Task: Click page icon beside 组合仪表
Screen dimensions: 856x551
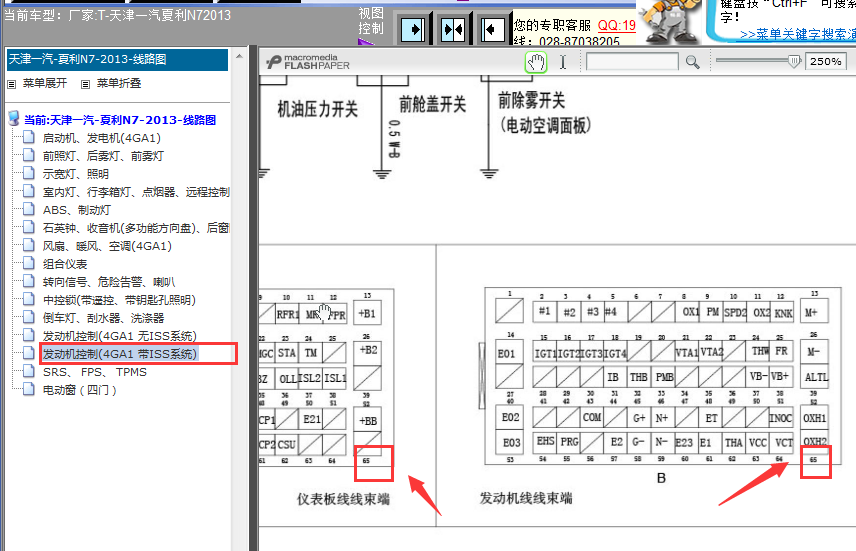Action: [x=29, y=264]
